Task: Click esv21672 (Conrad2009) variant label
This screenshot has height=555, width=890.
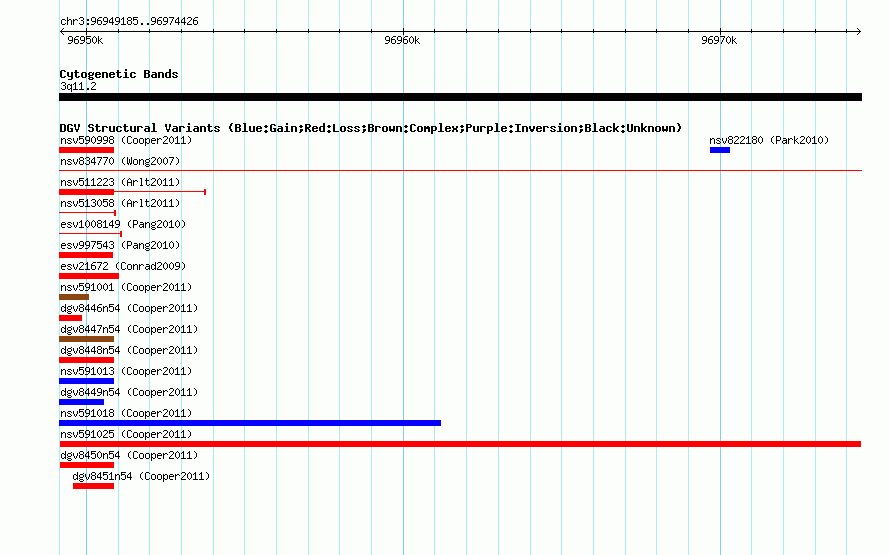Action: pos(123,266)
